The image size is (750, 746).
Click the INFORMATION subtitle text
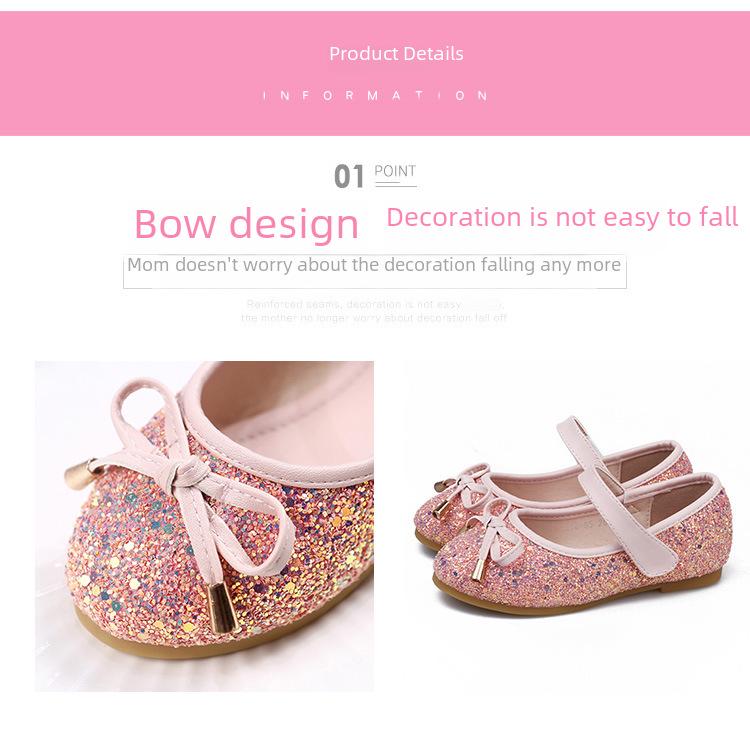tap(375, 96)
